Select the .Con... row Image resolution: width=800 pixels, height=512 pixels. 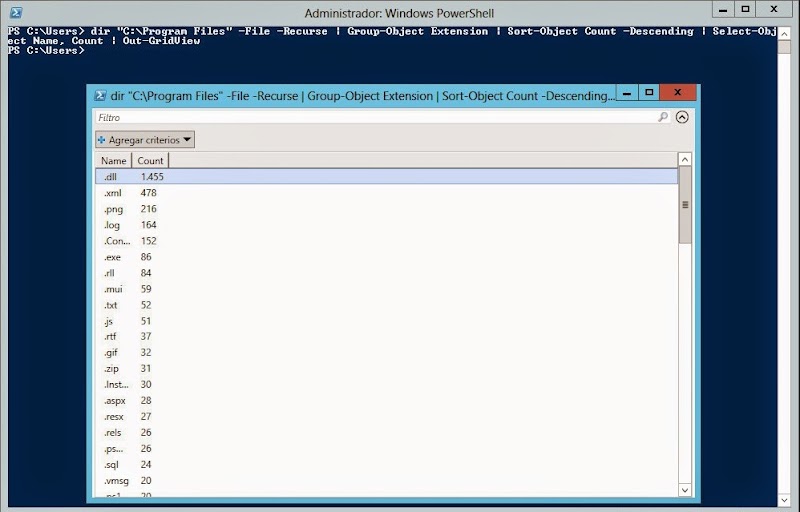[x=386, y=241]
